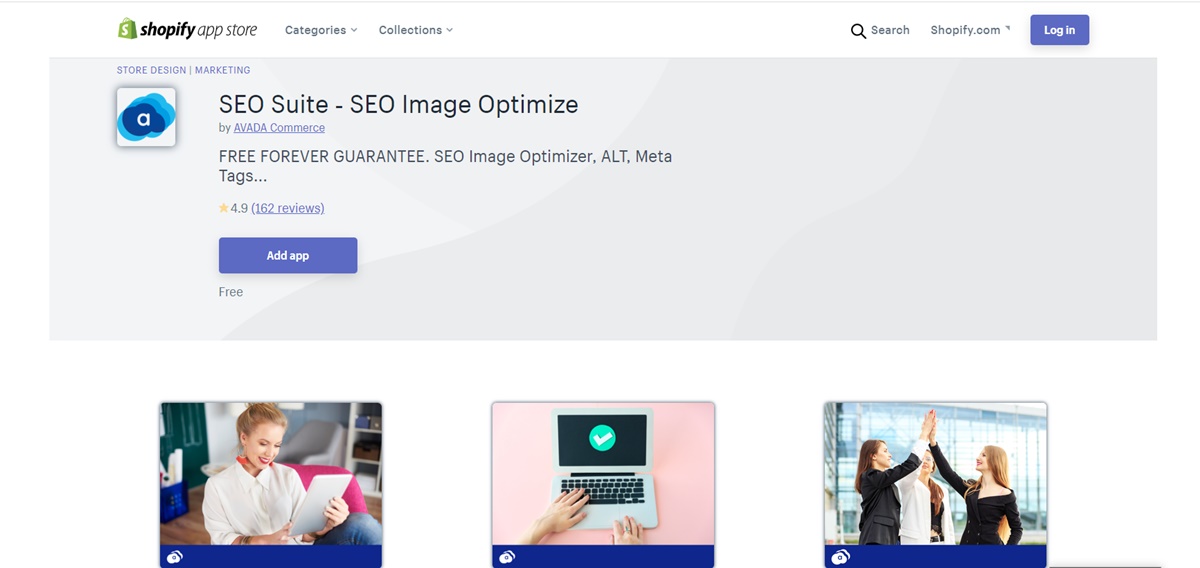Open the Collections dropdown menu

pyautogui.click(x=415, y=30)
